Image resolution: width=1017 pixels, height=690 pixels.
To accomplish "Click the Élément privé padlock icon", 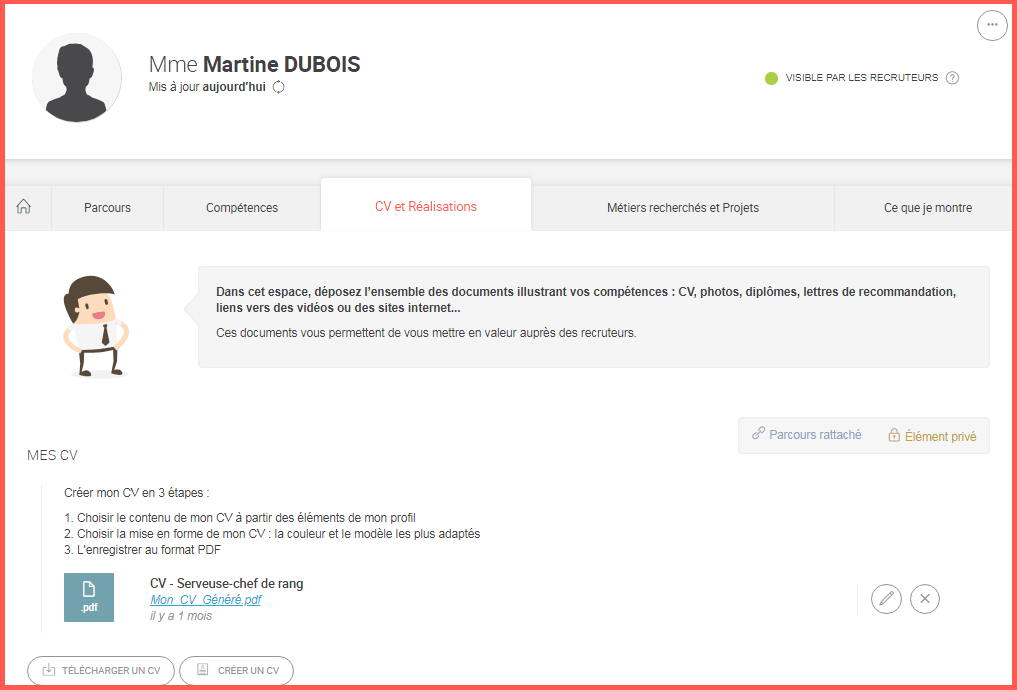I will click(894, 435).
